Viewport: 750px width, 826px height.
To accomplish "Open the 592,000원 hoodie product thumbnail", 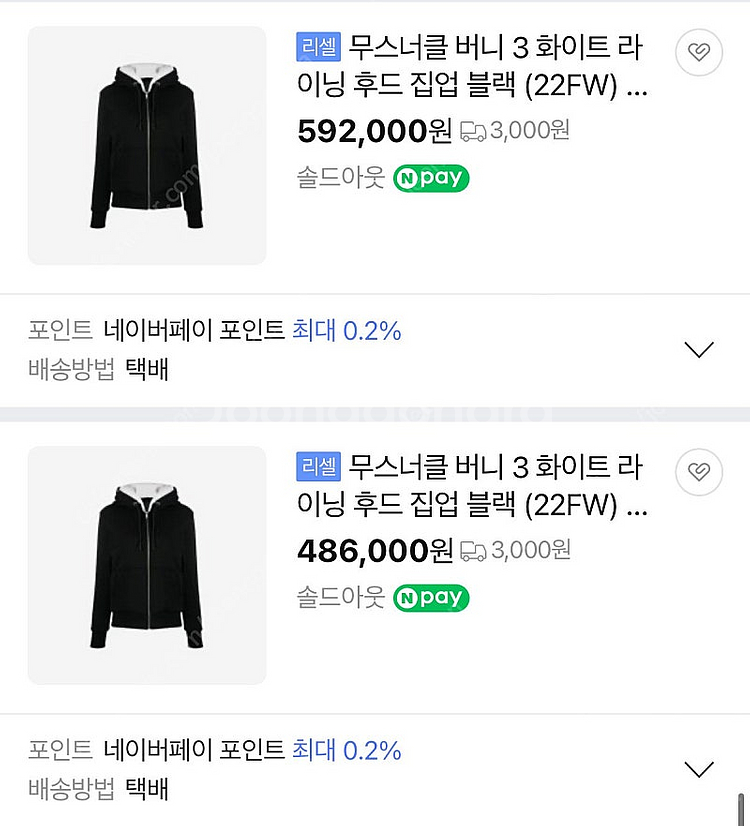I will point(147,146).
